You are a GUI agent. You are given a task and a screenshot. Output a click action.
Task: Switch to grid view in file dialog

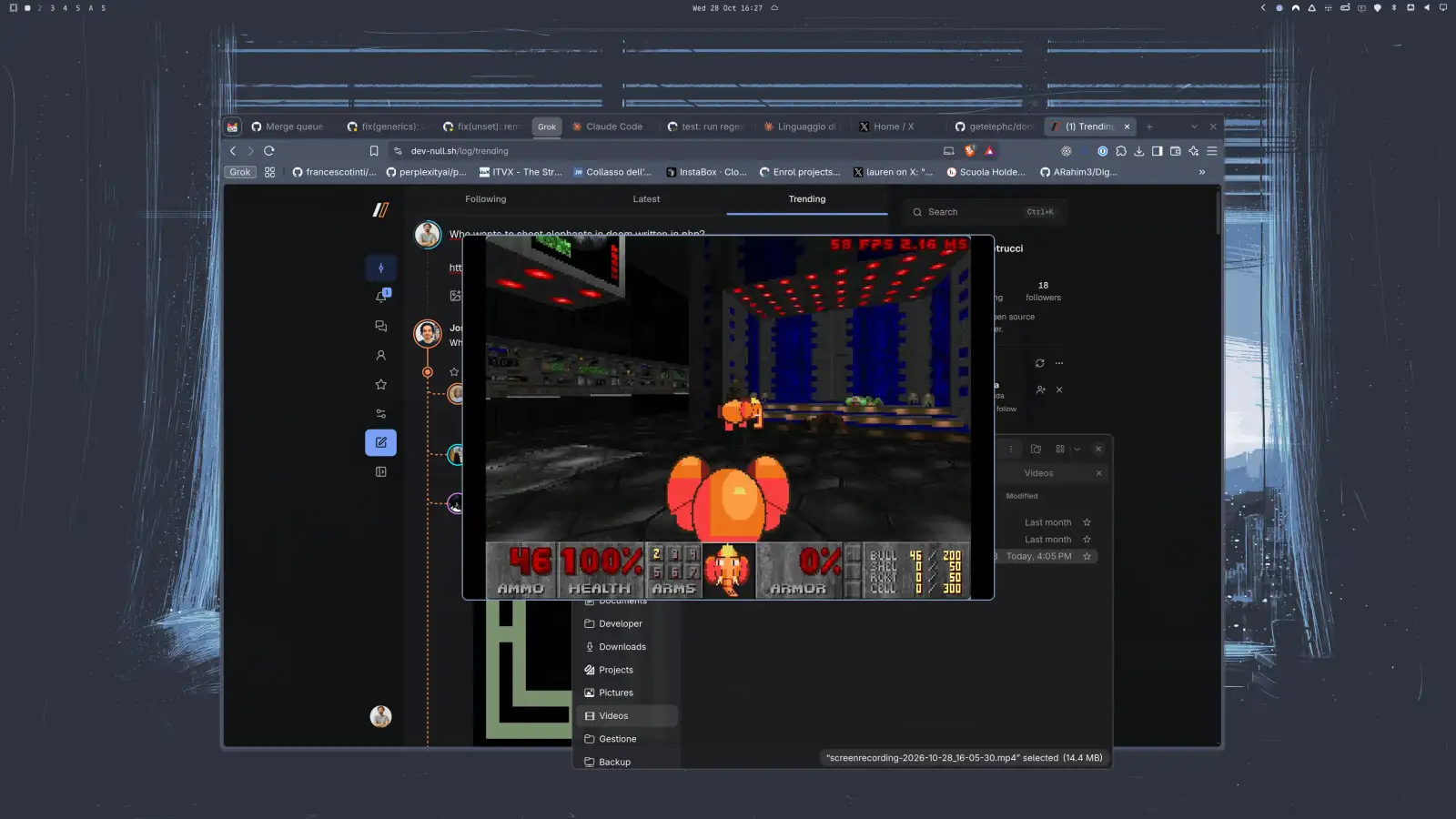click(1060, 449)
